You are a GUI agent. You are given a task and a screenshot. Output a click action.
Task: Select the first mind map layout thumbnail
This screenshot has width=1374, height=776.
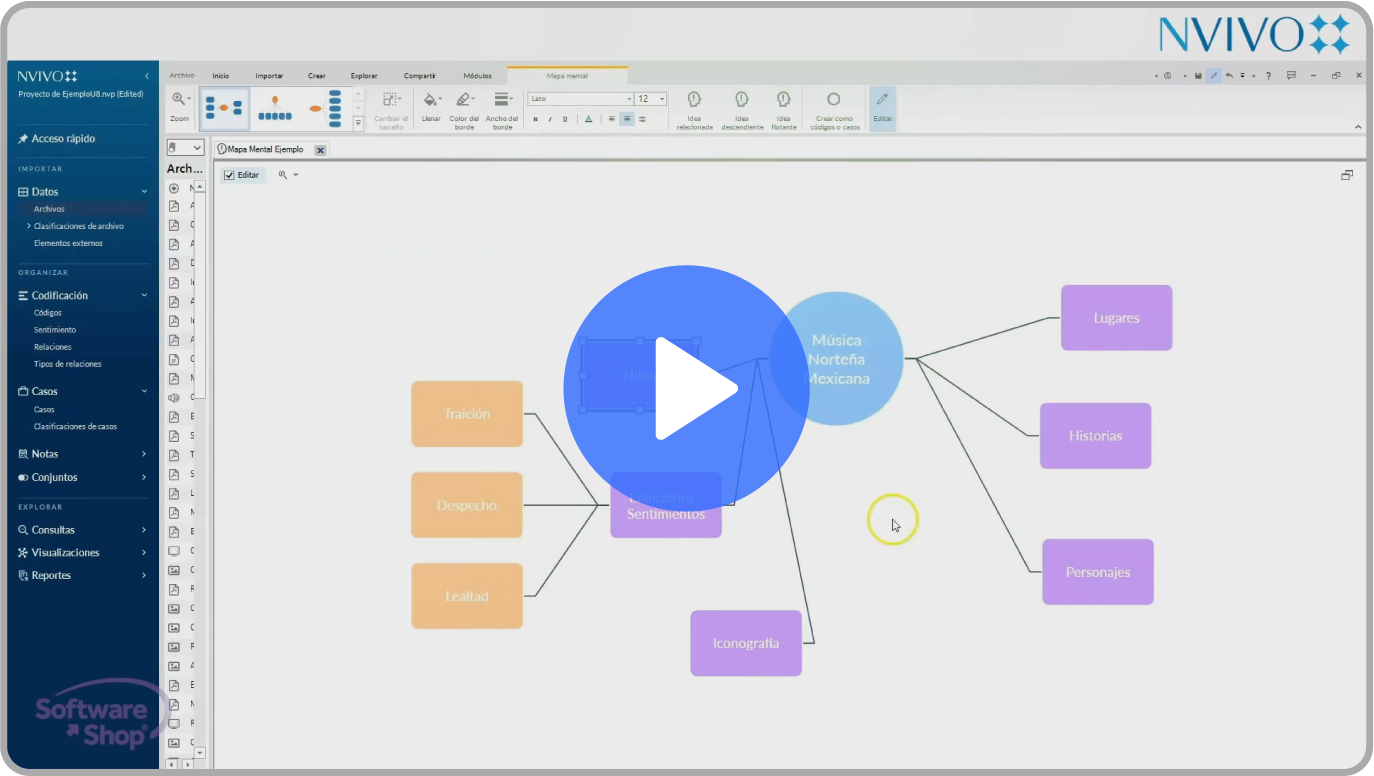click(x=224, y=109)
